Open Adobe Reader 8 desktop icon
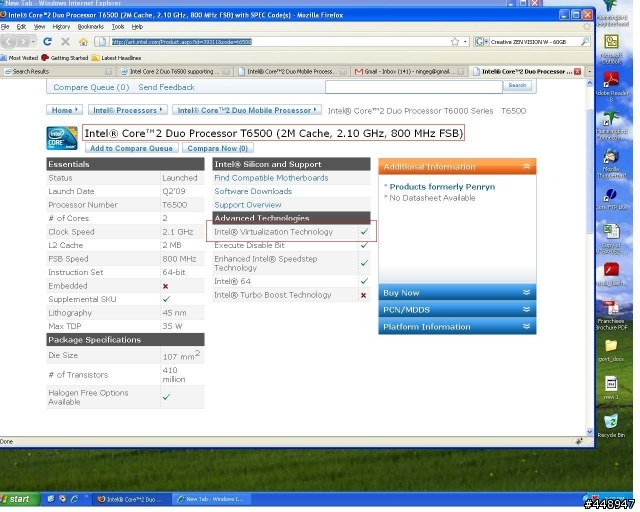Image resolution: width=640 pixels, height=512 pixels. click(x=611, y=86)
